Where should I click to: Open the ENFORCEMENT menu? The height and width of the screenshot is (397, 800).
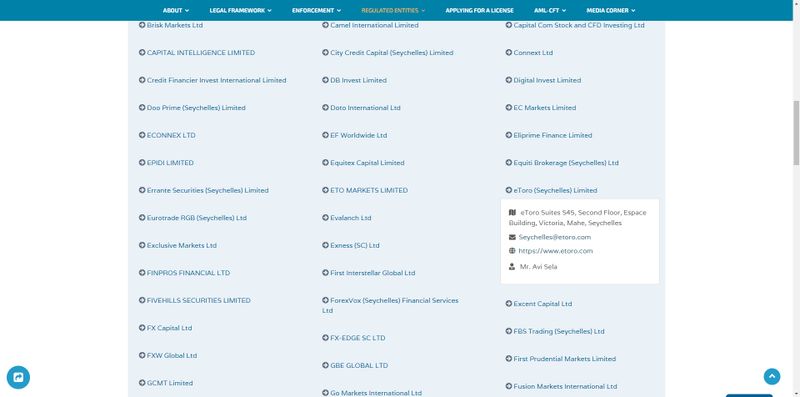pos(316,10)
